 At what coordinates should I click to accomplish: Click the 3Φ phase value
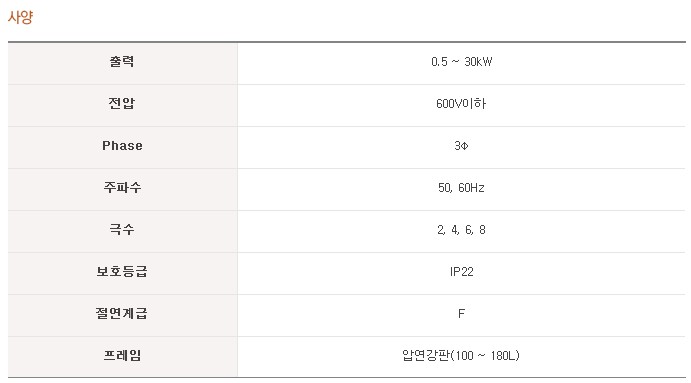click(x=461, y=145)
